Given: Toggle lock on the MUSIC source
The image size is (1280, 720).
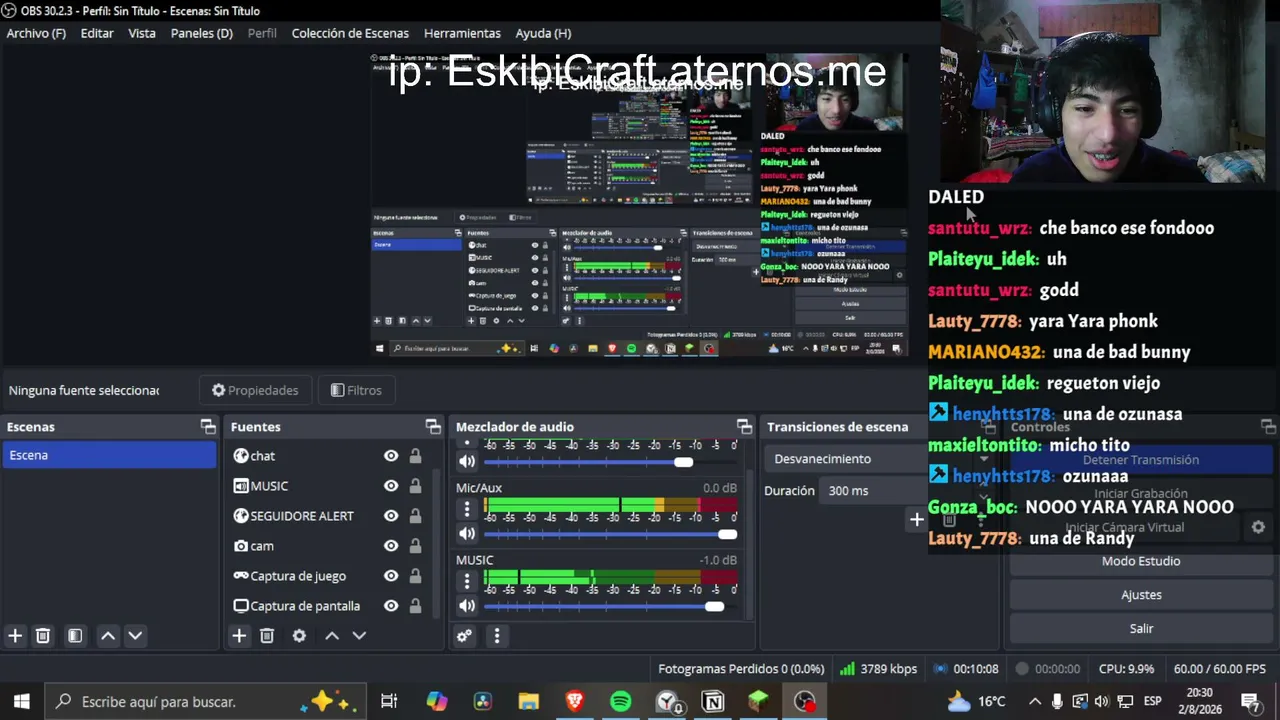Looking at the screenshot, I should (x=415, y=486).
